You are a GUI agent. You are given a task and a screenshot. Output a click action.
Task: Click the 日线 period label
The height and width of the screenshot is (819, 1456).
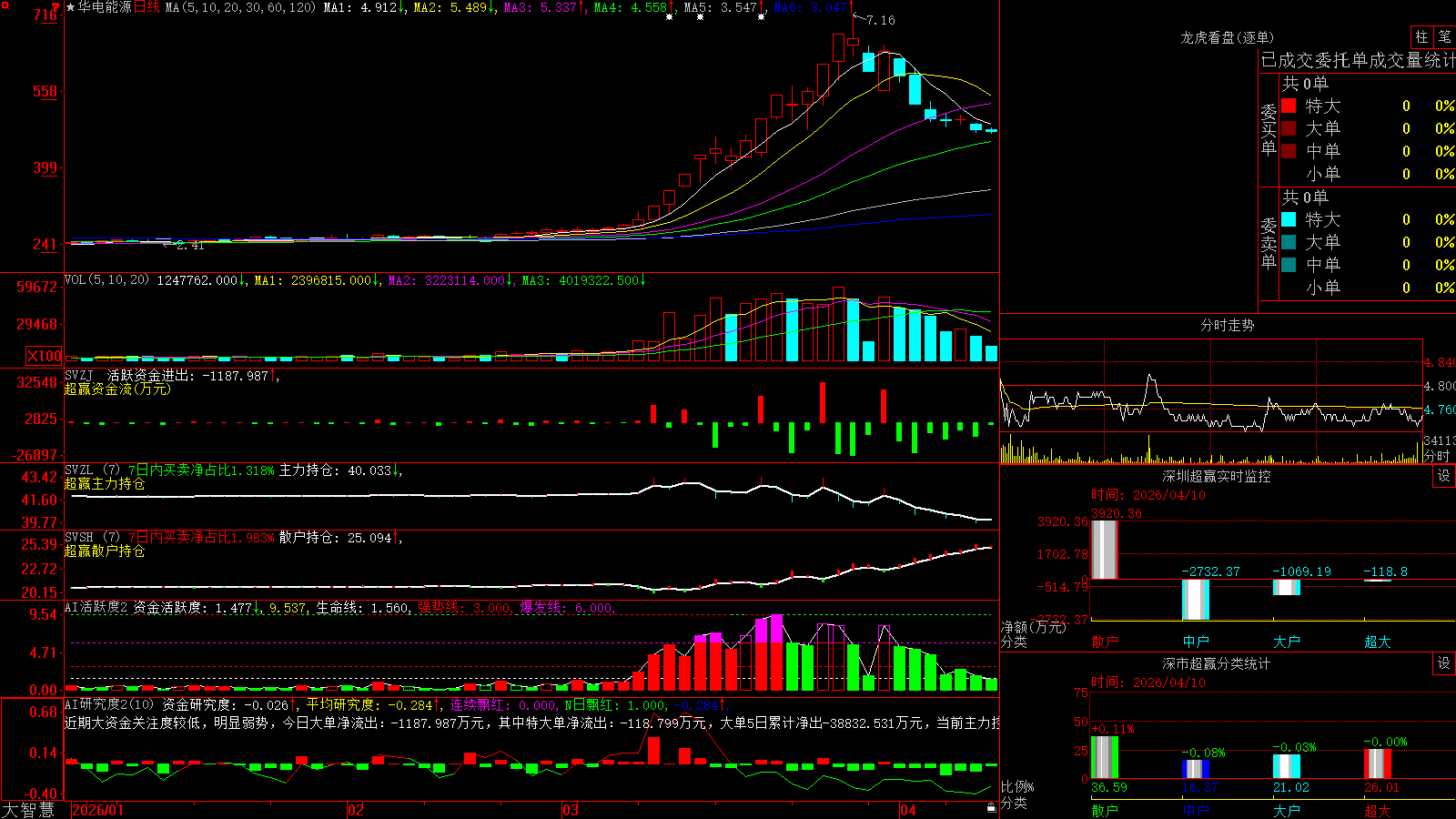(147, 7)
